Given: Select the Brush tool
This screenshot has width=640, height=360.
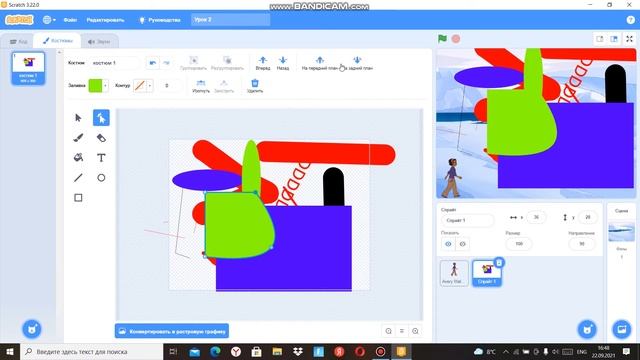Looking at the screenshot, I should click(x=78, y=138).
